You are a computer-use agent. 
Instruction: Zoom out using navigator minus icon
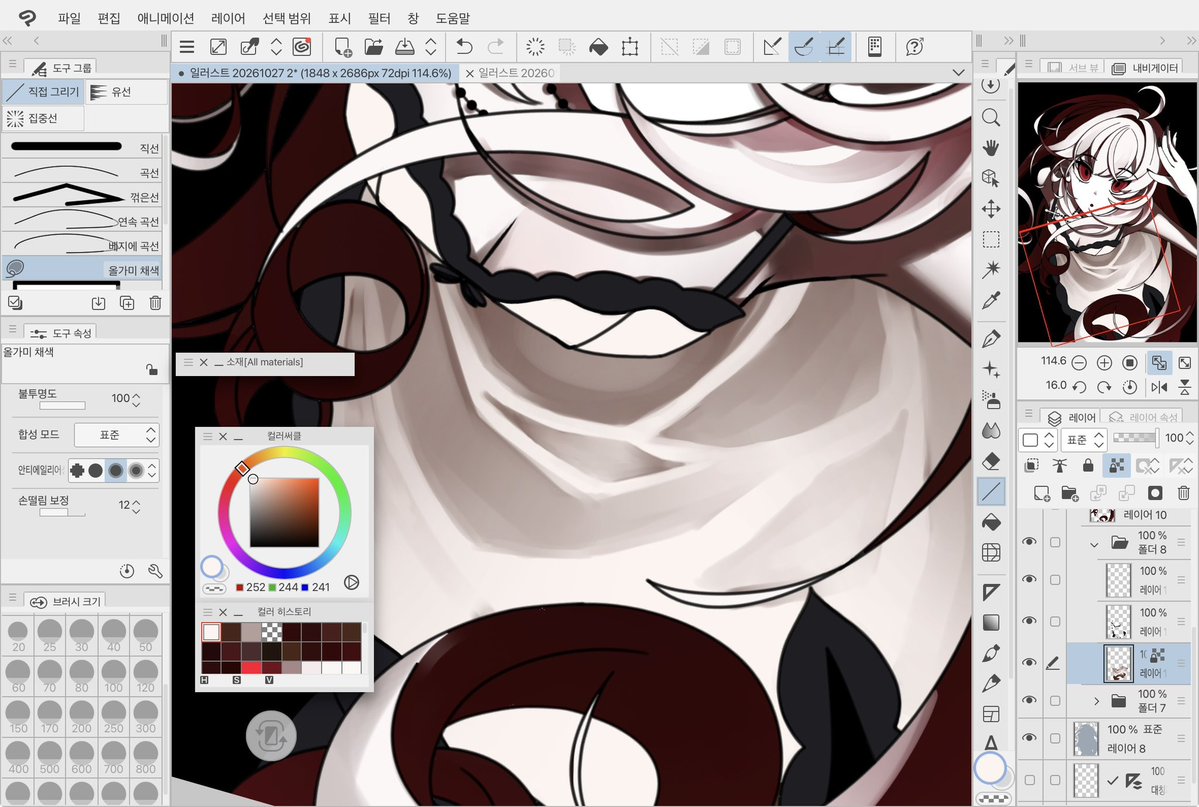point(1079,362)
